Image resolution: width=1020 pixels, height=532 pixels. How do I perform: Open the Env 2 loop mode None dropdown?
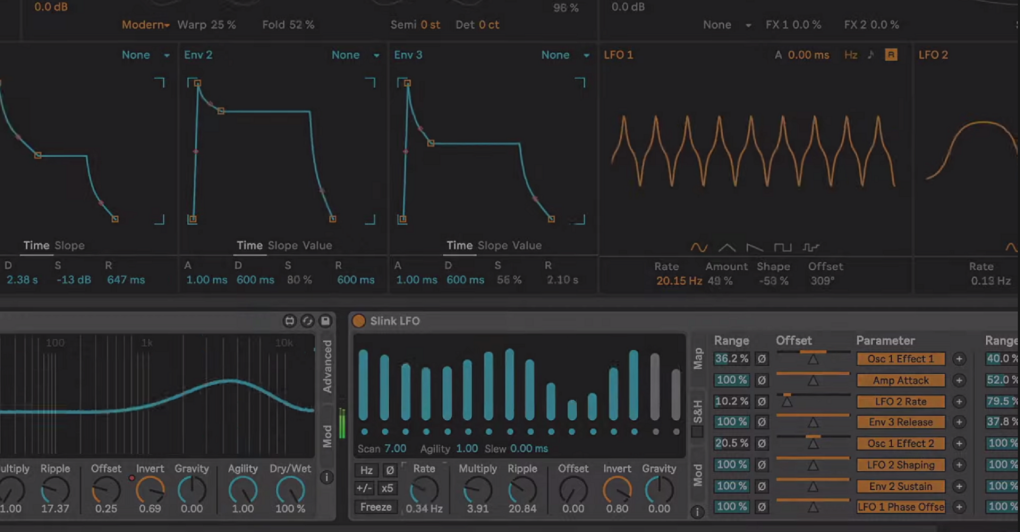pos(355,55)
